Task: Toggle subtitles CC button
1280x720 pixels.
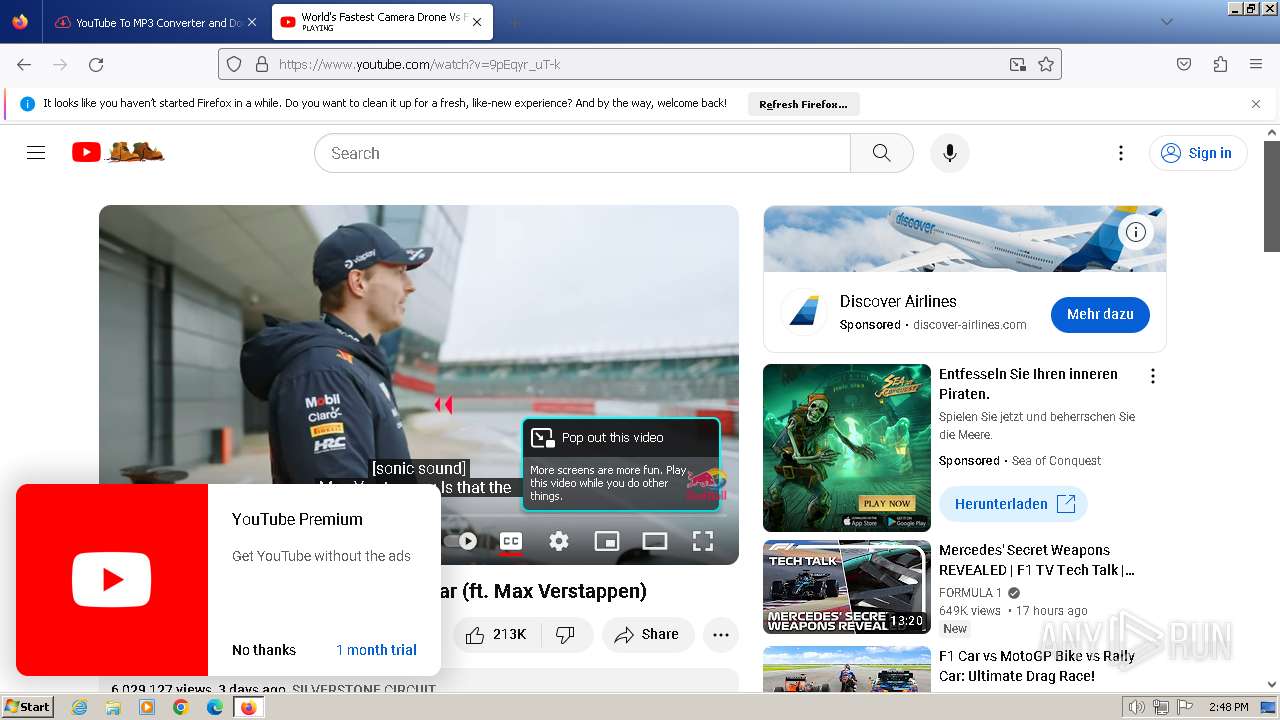Action: tap(511, 541)
